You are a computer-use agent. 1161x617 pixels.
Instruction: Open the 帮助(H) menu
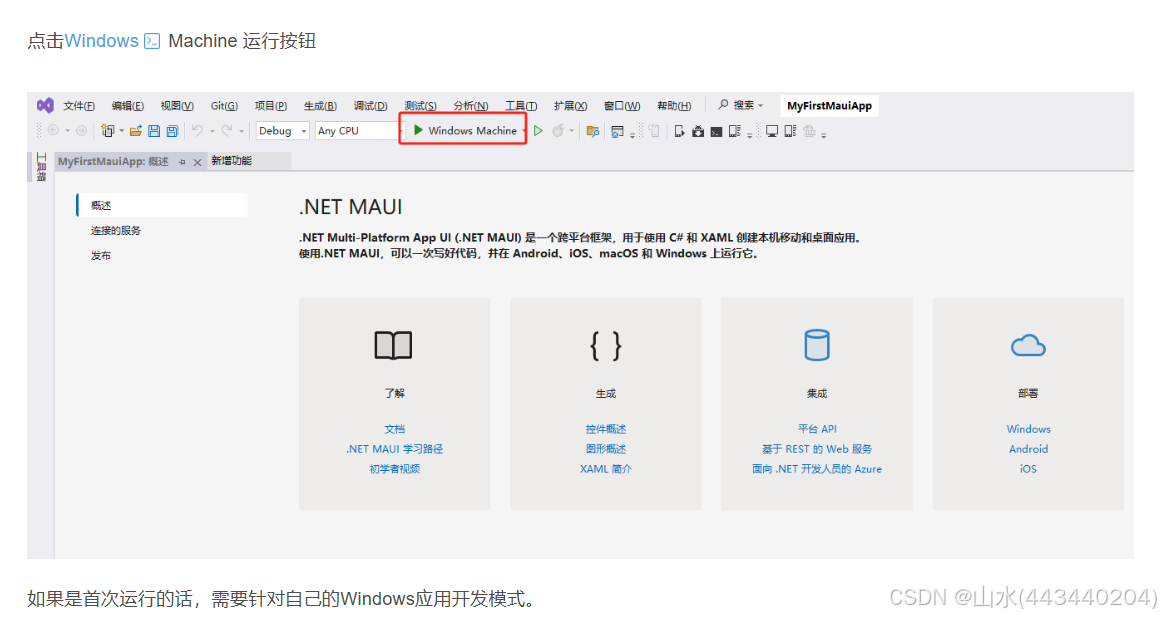[674, 106]
